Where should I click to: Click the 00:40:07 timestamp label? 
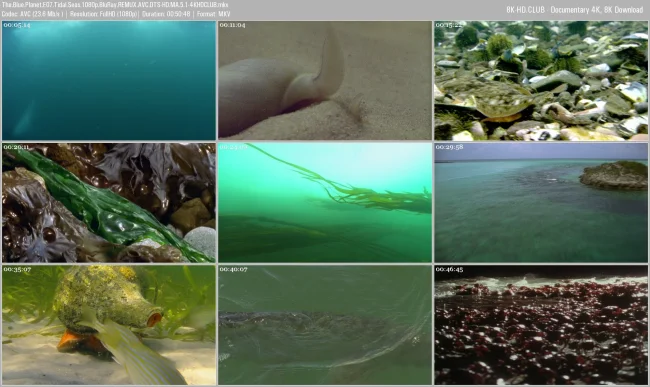[233, 269]
